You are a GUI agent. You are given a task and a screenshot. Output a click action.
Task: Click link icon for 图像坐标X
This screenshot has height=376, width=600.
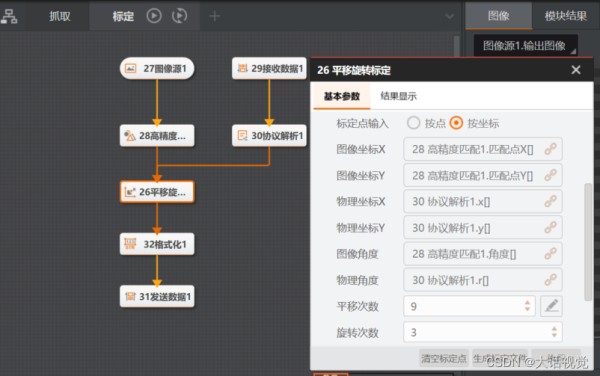(x=550, y=149)
